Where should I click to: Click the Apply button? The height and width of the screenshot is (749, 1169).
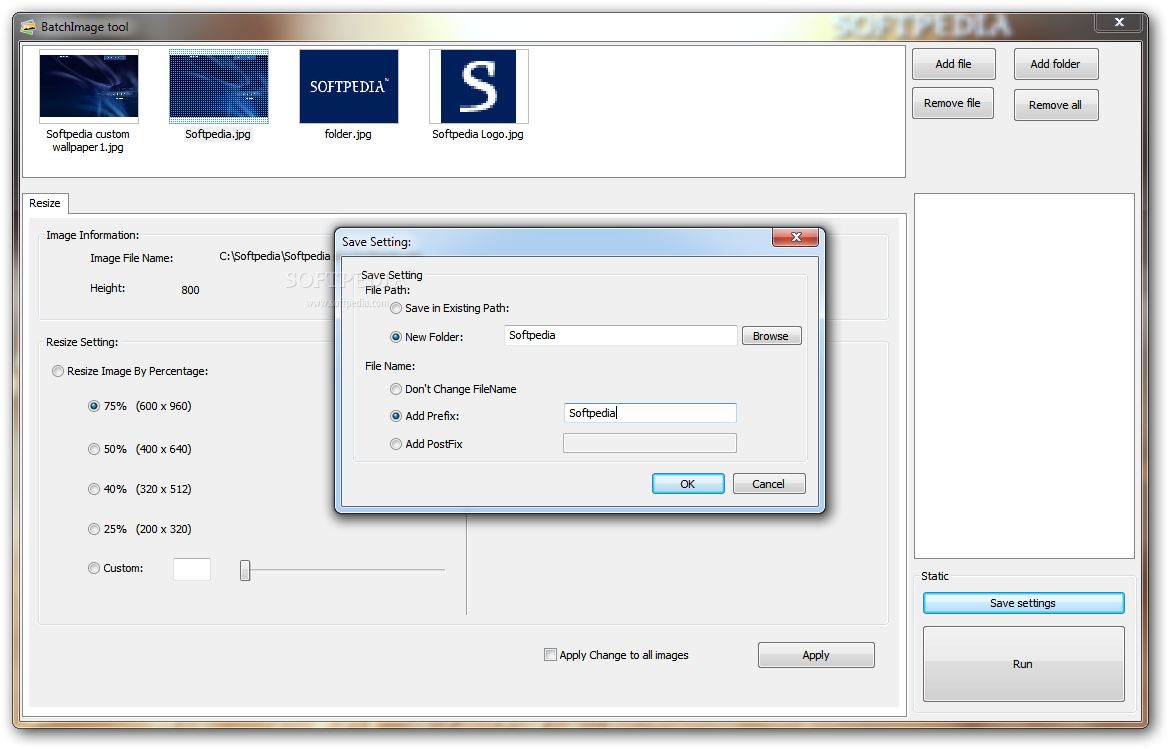tap(816, 655)
